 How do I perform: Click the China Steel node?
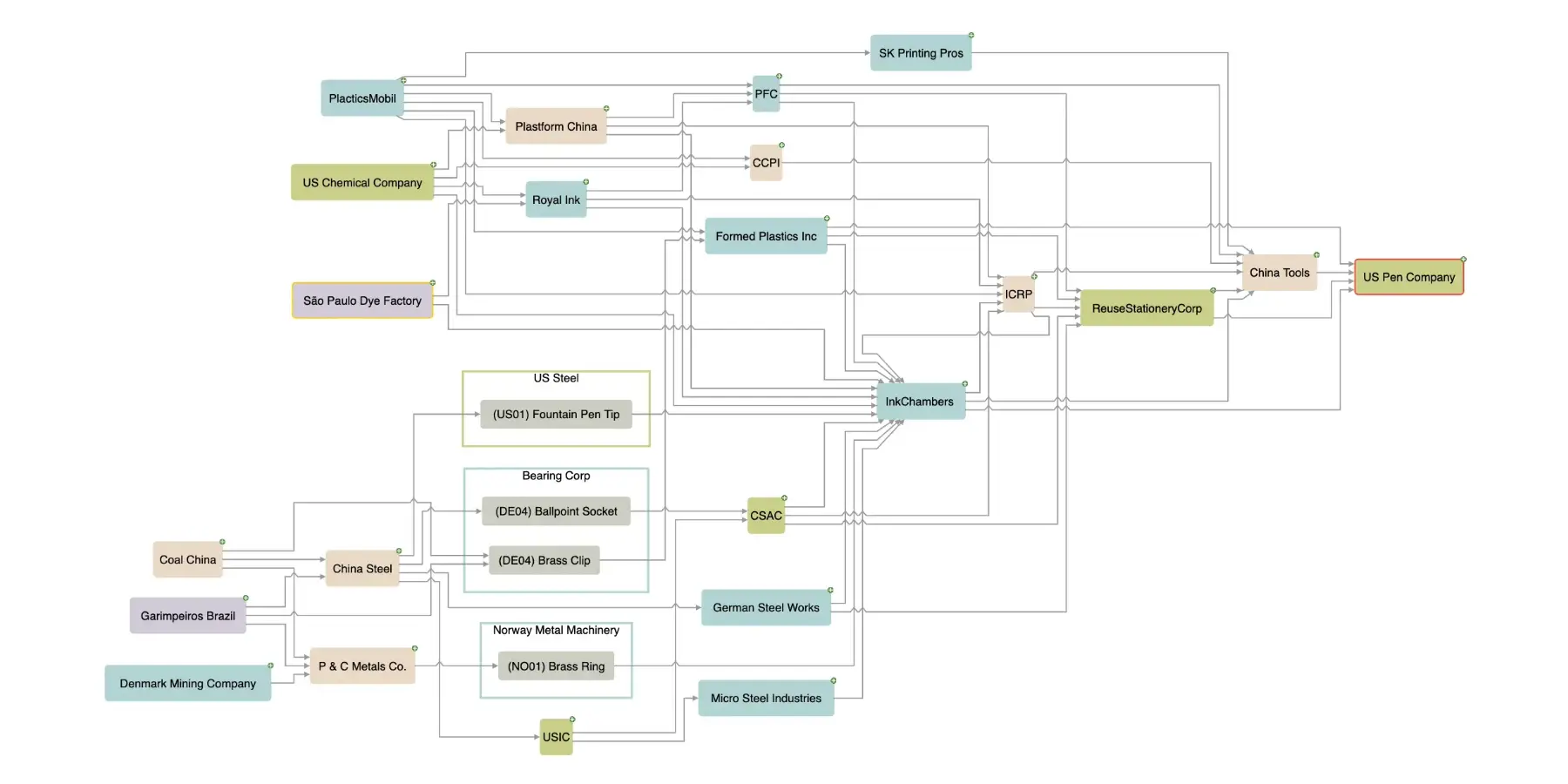point(362,569)
